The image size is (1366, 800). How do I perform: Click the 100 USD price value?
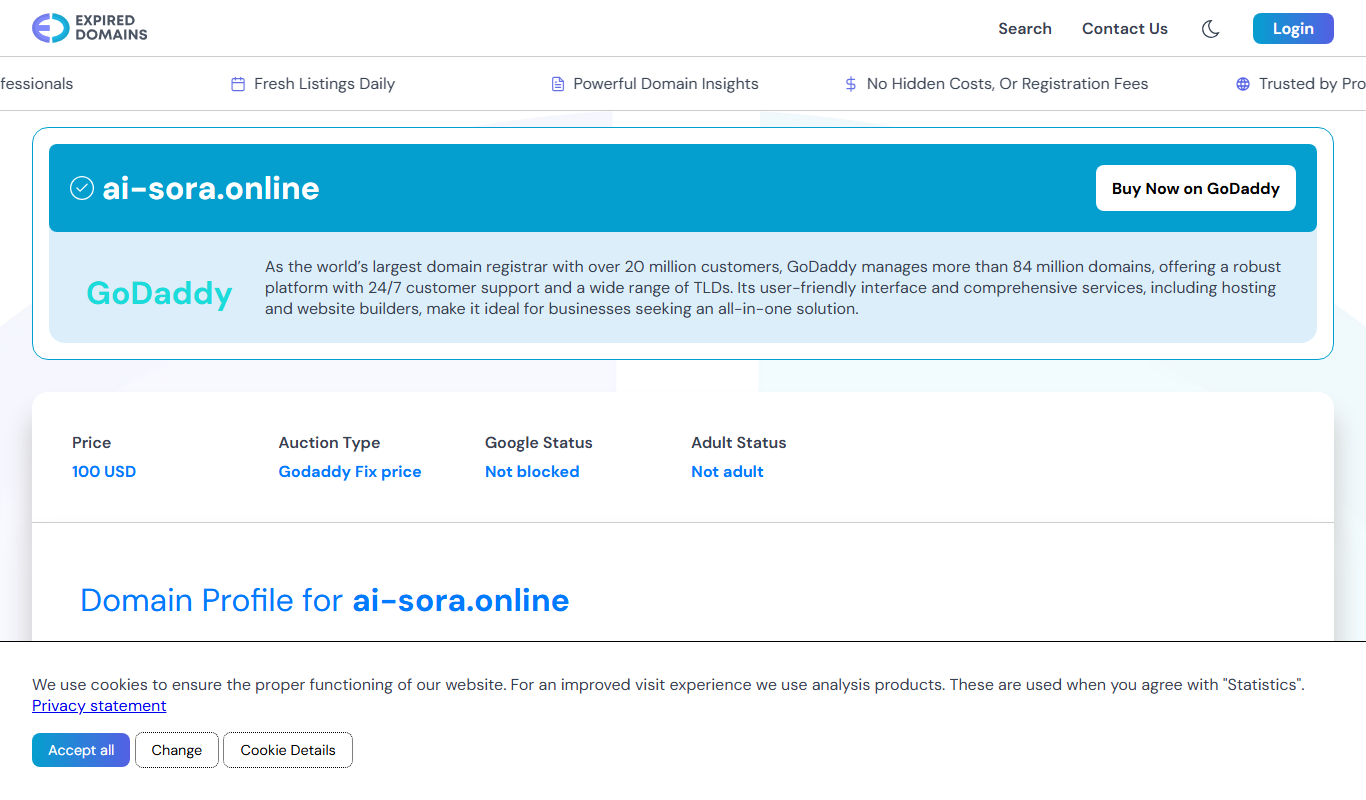tap(104, 472)
